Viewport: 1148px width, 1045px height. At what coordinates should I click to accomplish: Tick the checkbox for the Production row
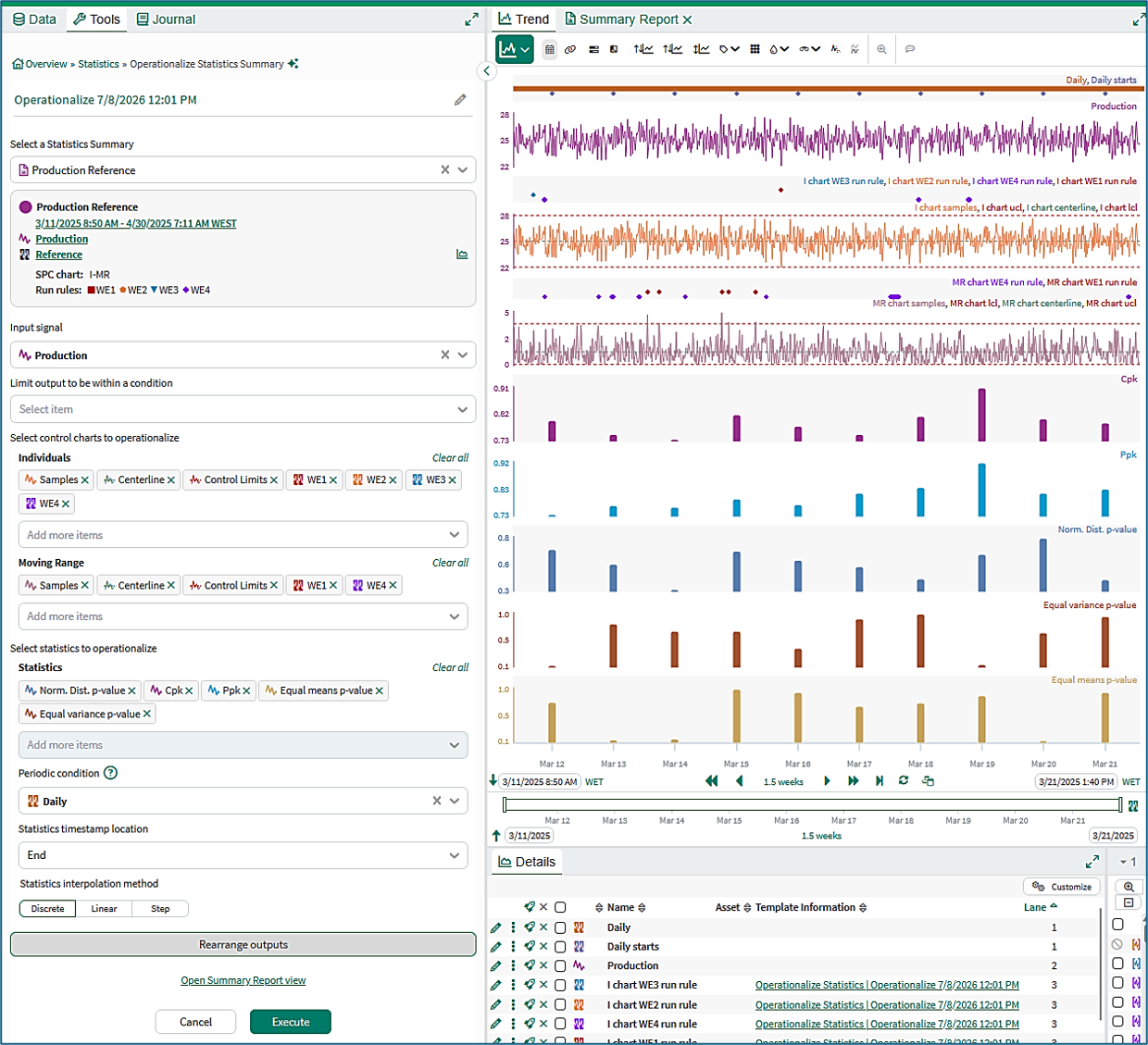(560, 966)
